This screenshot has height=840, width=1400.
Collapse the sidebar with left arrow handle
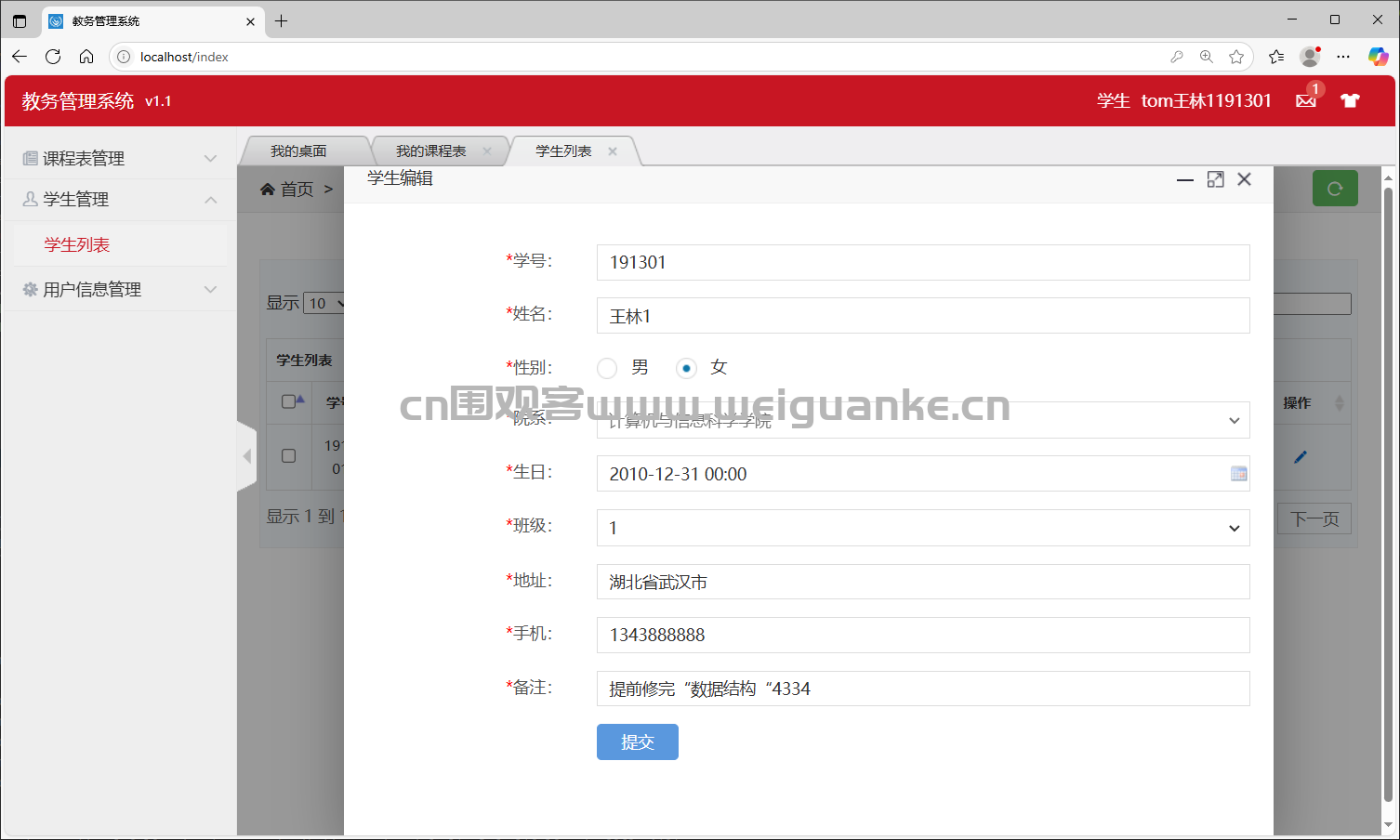click(x=246, y=456)
